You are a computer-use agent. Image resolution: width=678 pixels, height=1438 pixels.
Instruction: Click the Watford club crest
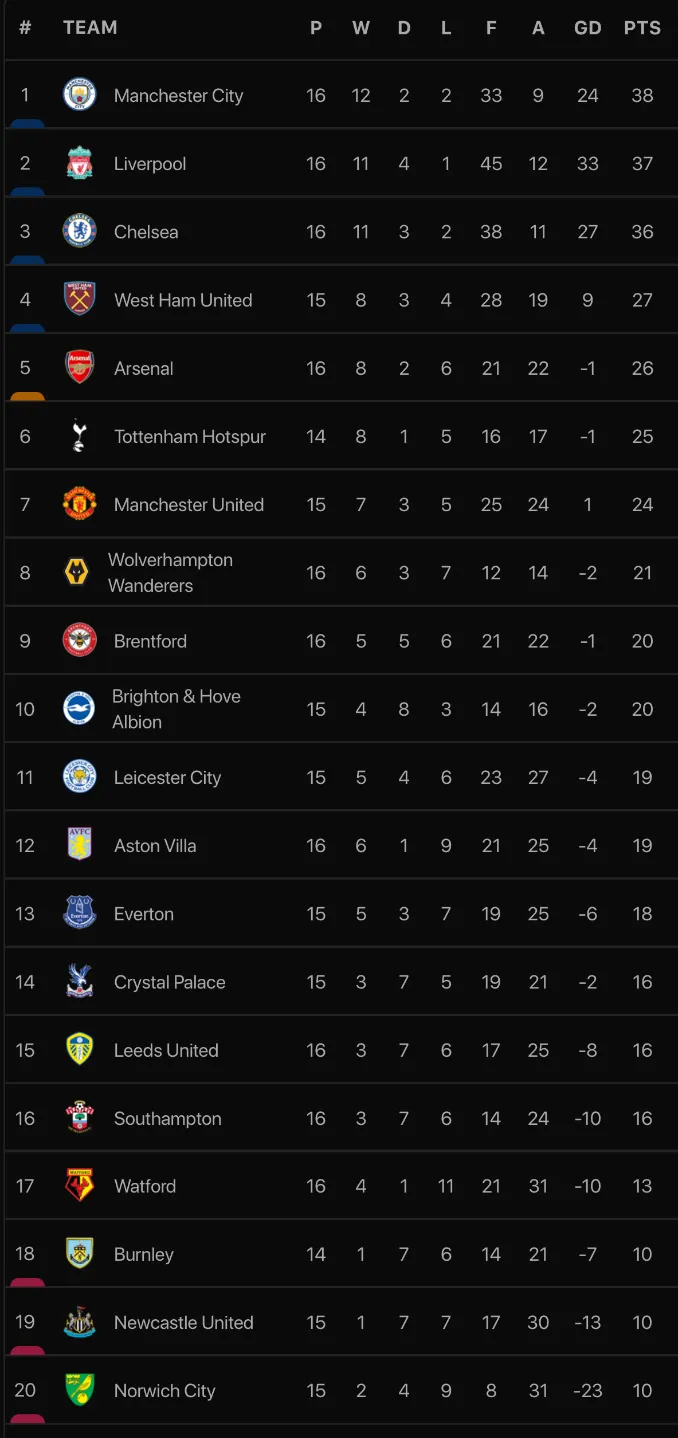79,1185
